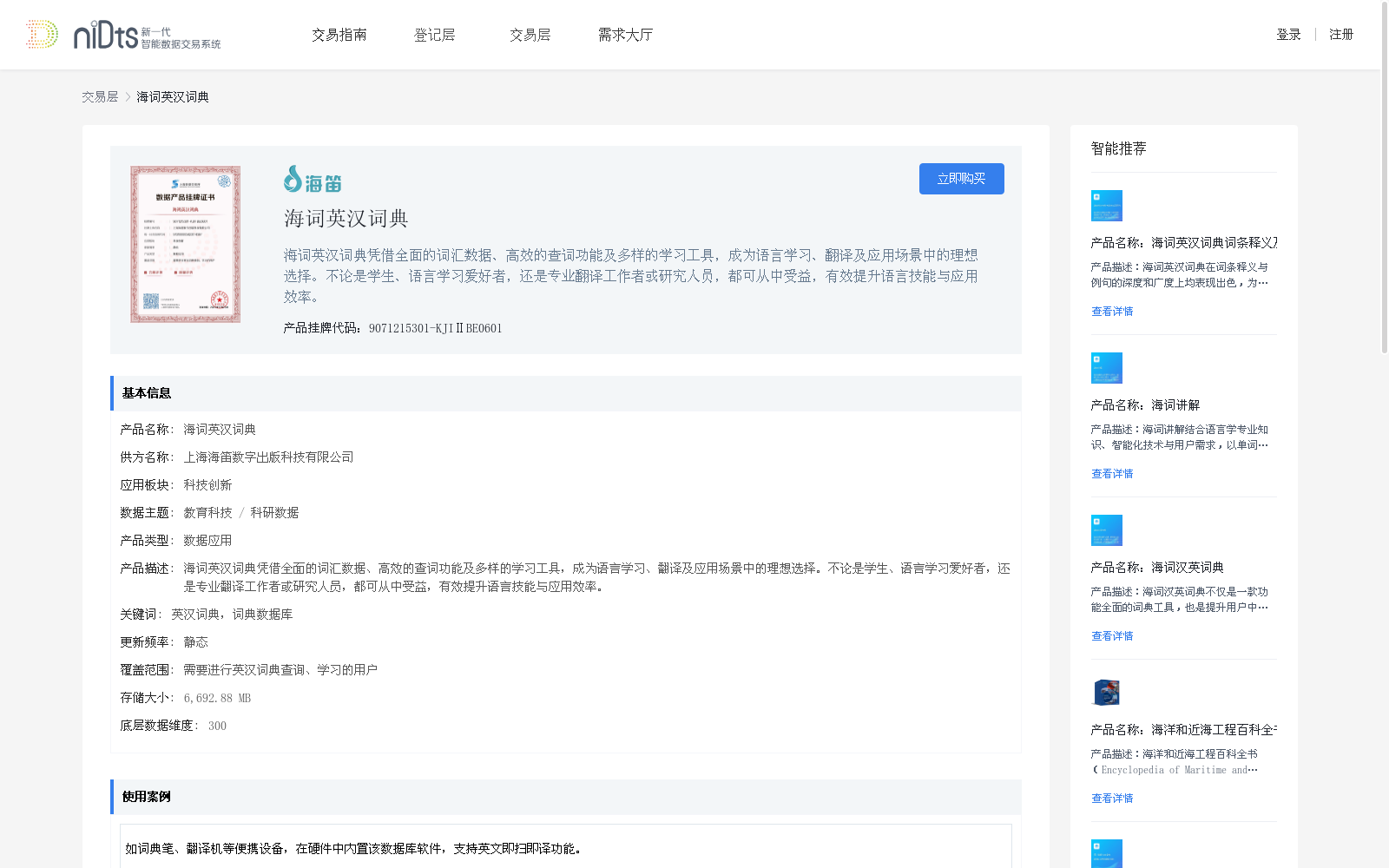1389x868 pixels.
Task: Click the niDts site logo
Action: 123,35
